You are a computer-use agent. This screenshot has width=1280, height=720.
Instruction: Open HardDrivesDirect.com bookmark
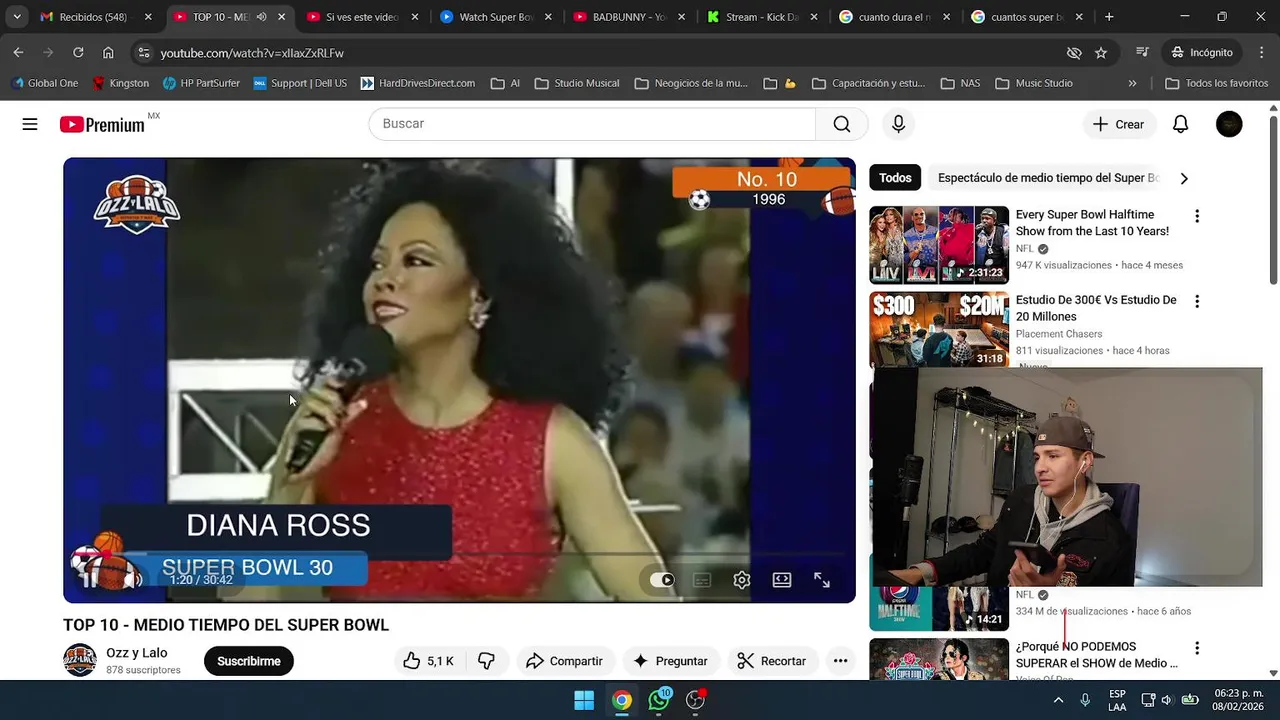[418, 83]
